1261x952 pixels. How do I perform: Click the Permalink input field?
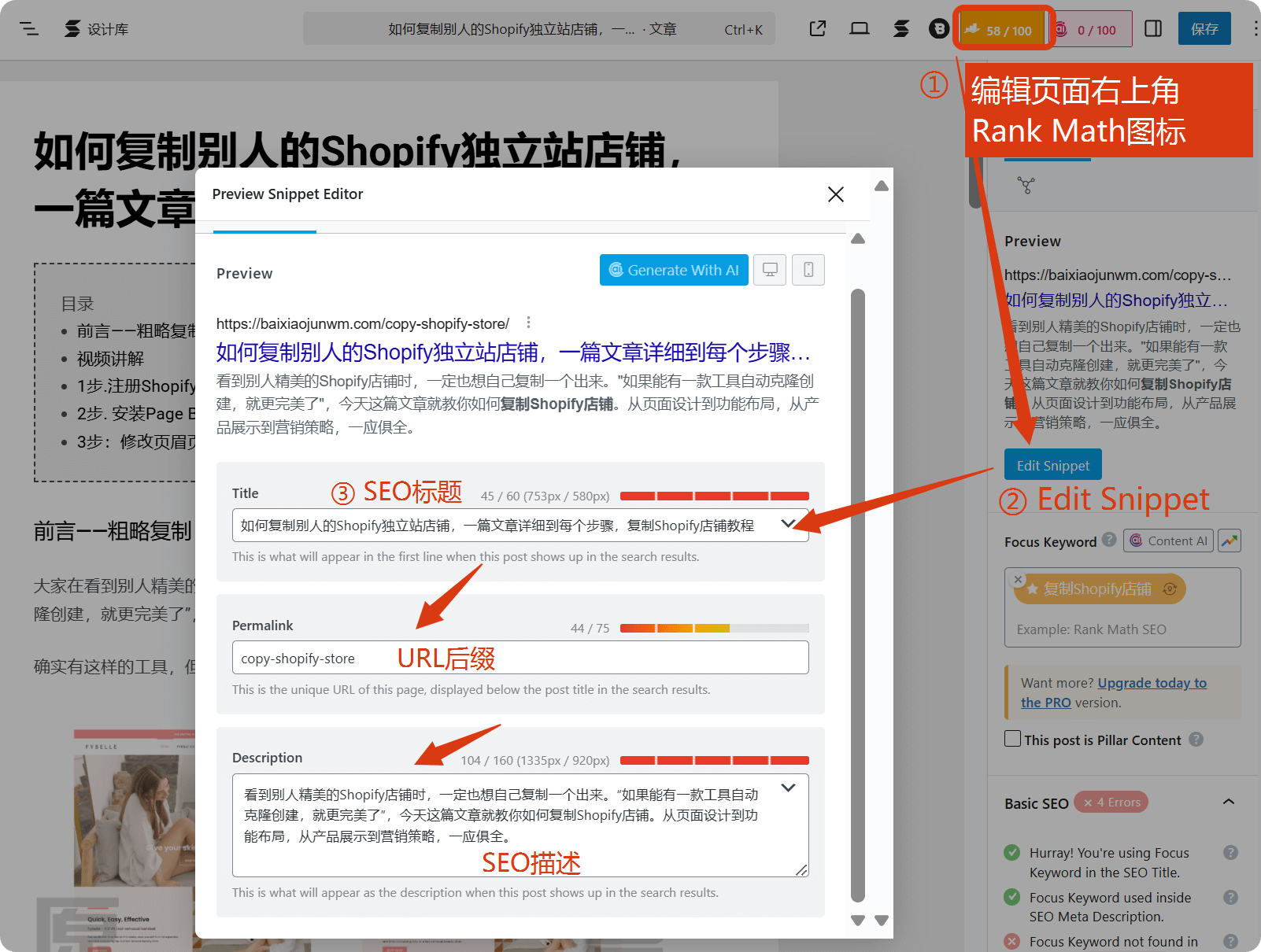520,658
